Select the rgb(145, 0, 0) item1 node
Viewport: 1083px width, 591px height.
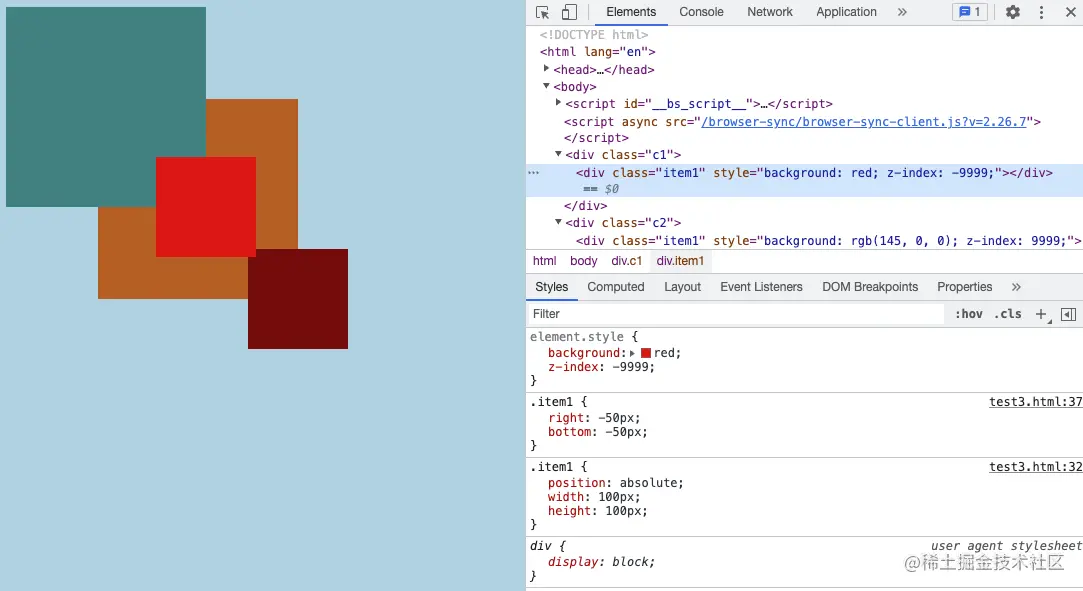tap(829, 240)
